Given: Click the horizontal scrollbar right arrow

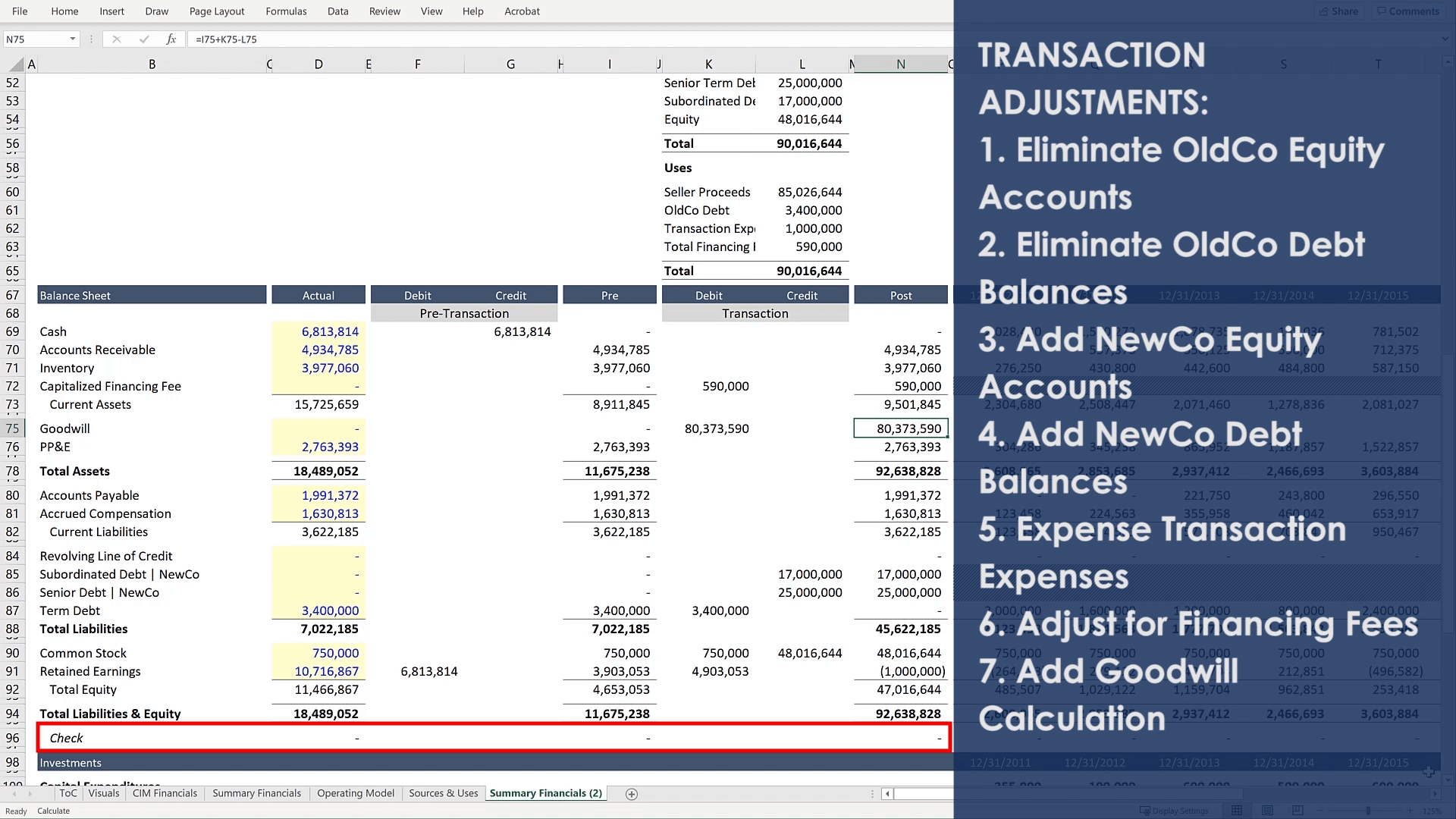Looking at the screenshot, I should click(x=1434, y=794).
